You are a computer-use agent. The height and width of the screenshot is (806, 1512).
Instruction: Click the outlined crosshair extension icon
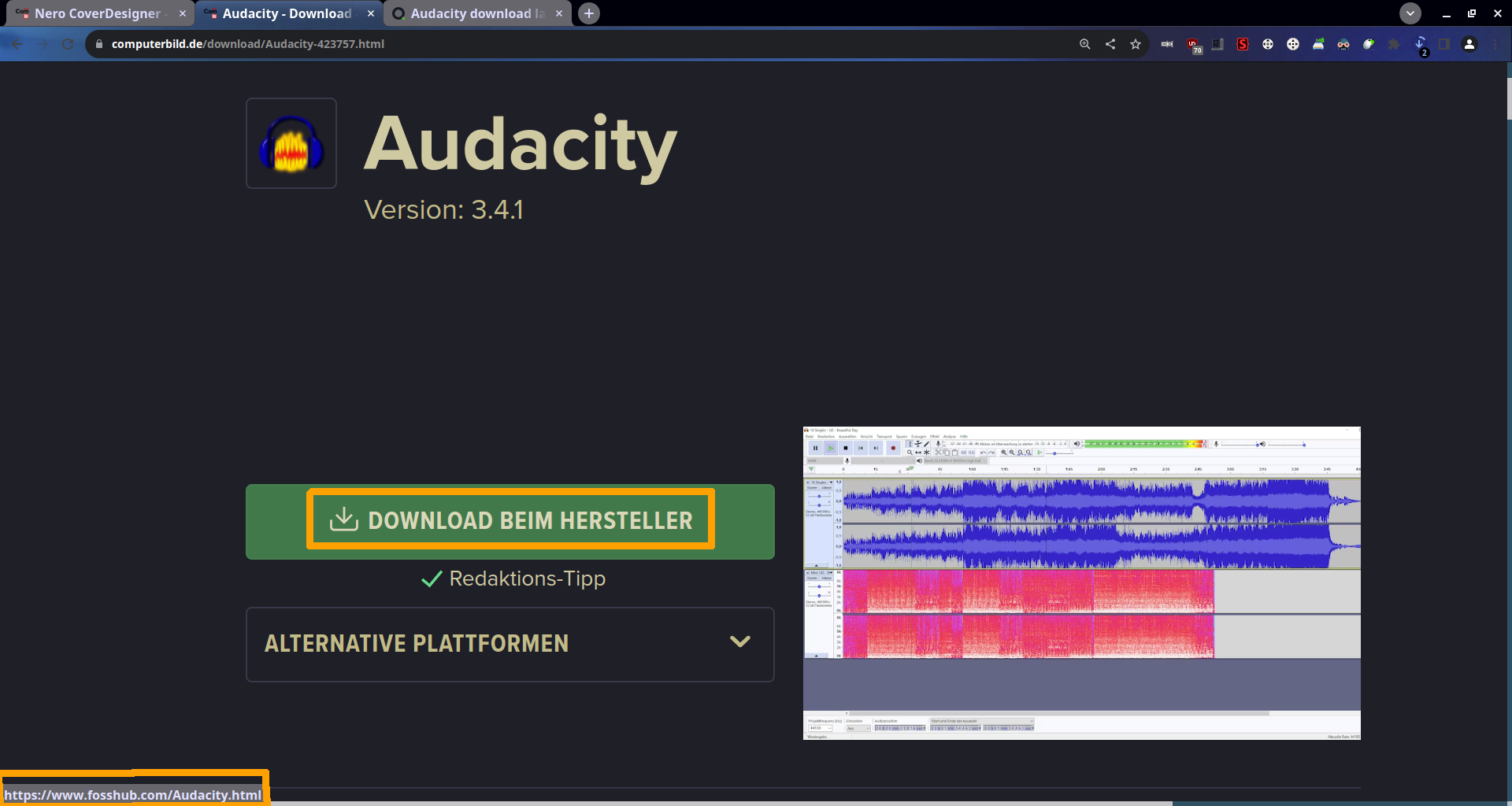[x=1268, y=44]
